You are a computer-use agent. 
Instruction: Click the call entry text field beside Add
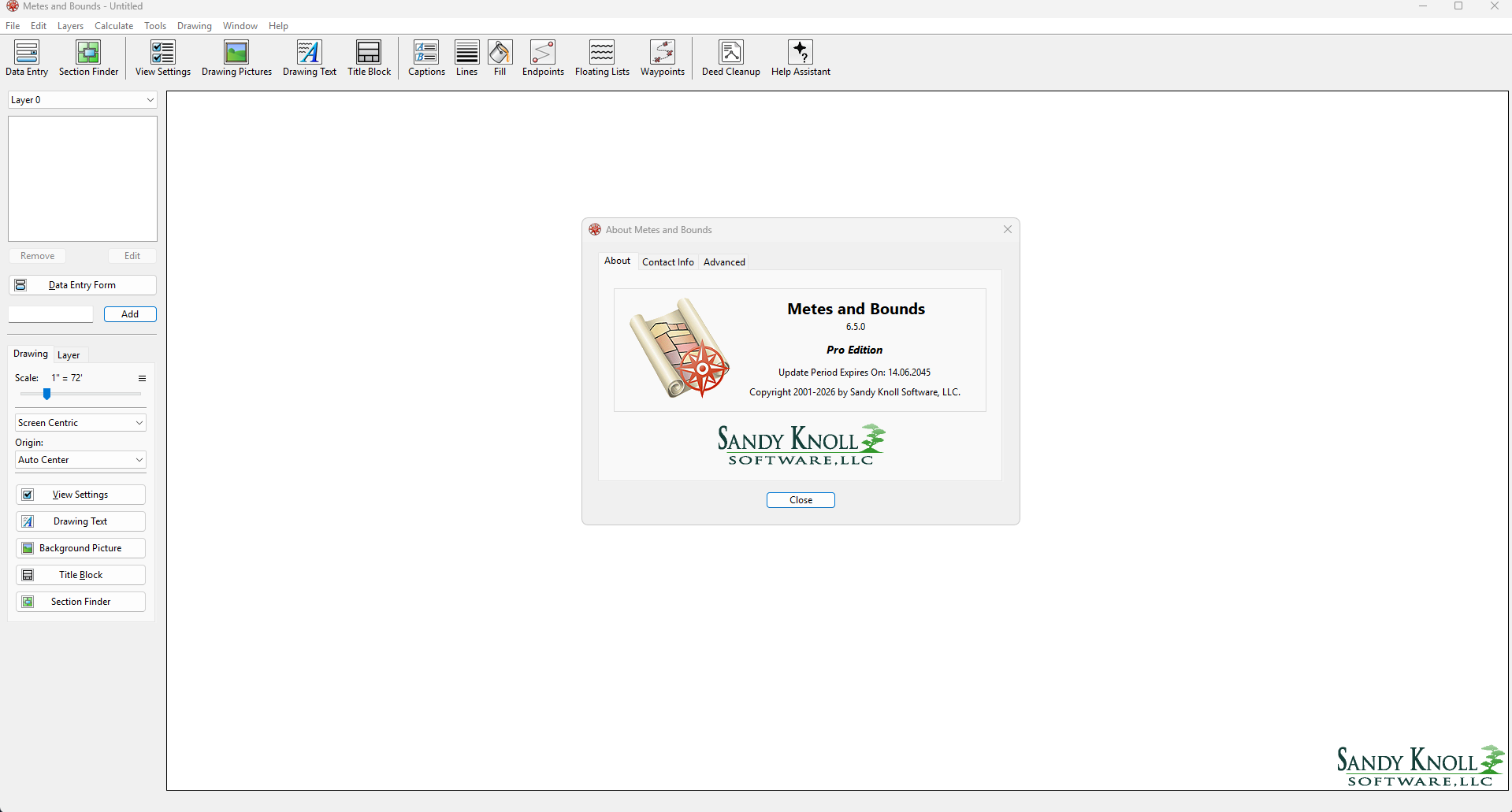coord(50,314)
